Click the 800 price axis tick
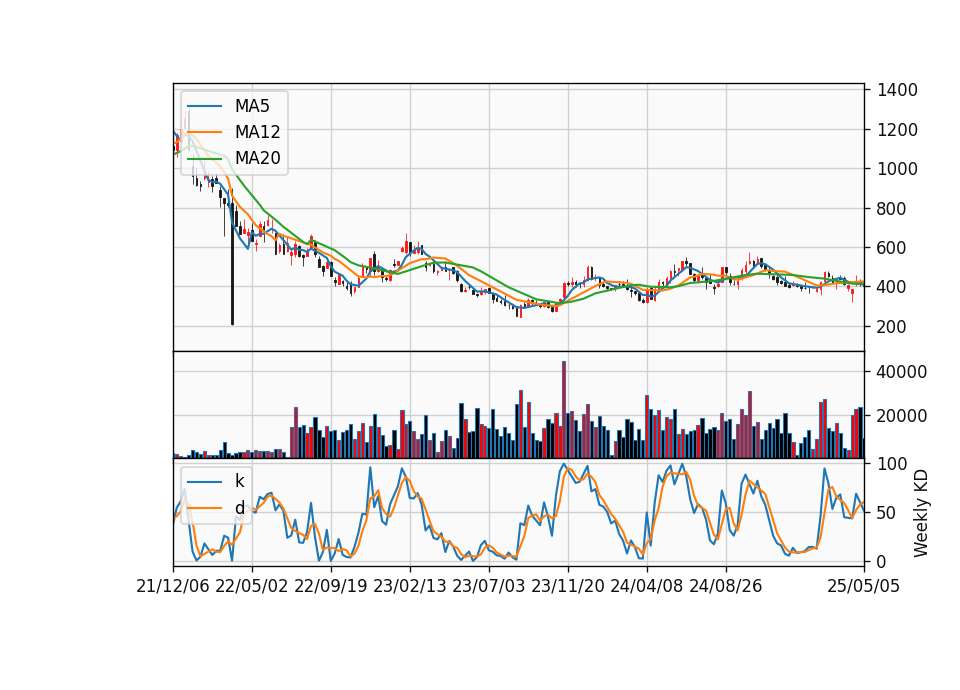Viewport: 960px width, 690px height. tap(892, 209)
